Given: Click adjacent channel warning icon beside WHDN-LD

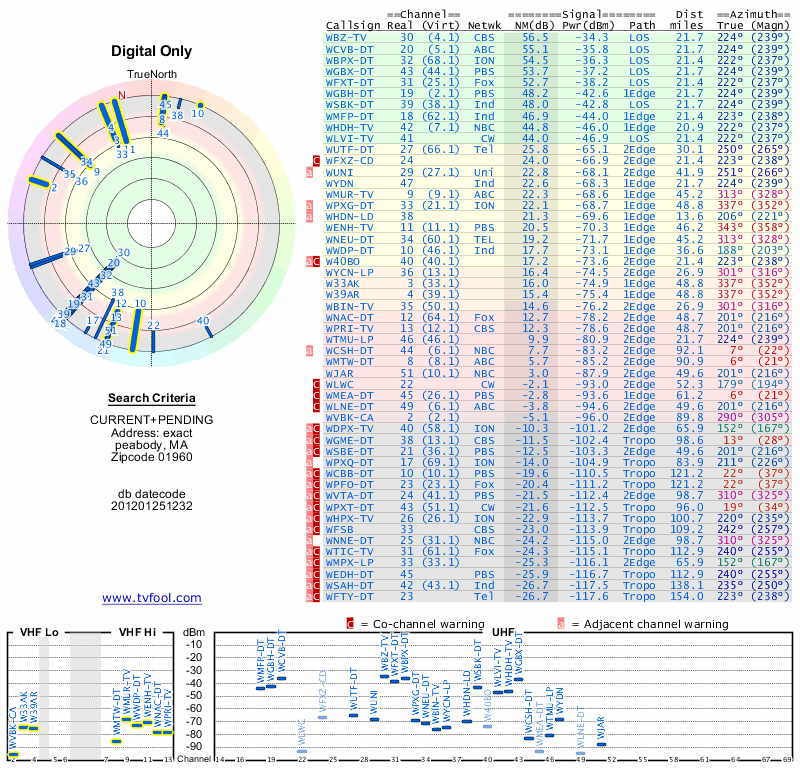Looking at the screenshot, I should coord(309,217).
